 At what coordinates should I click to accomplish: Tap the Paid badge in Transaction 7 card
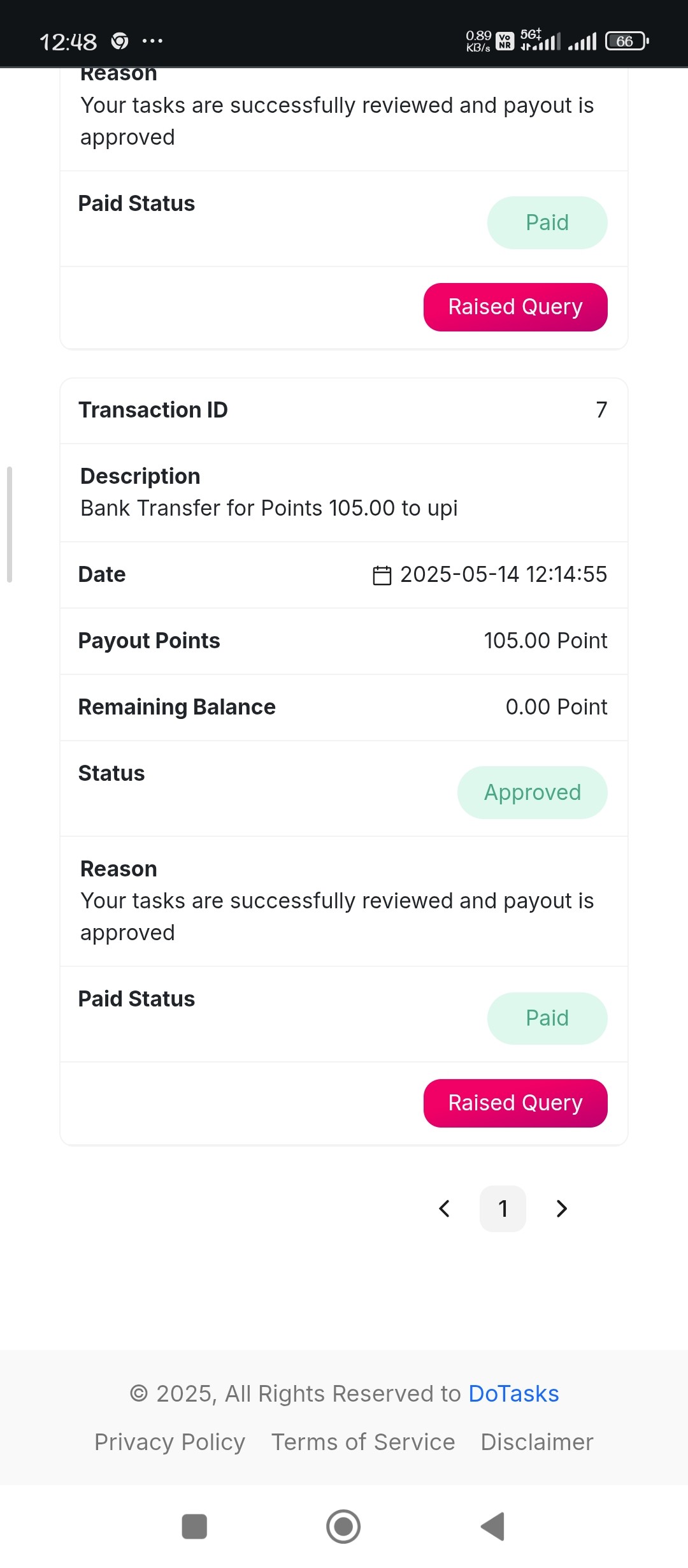[x=547, y=1018]
